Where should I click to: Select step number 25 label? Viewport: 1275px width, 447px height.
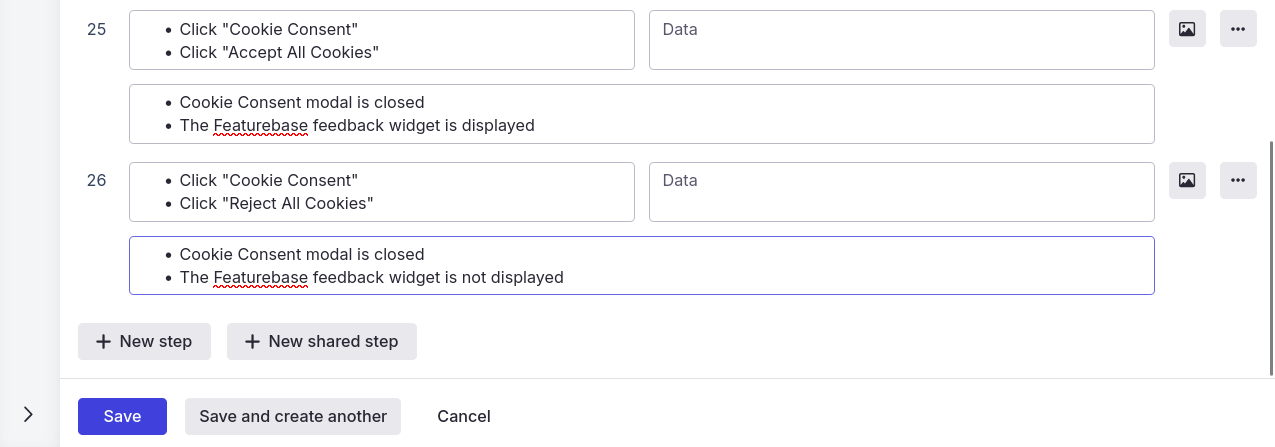click(x=96, y=29)
